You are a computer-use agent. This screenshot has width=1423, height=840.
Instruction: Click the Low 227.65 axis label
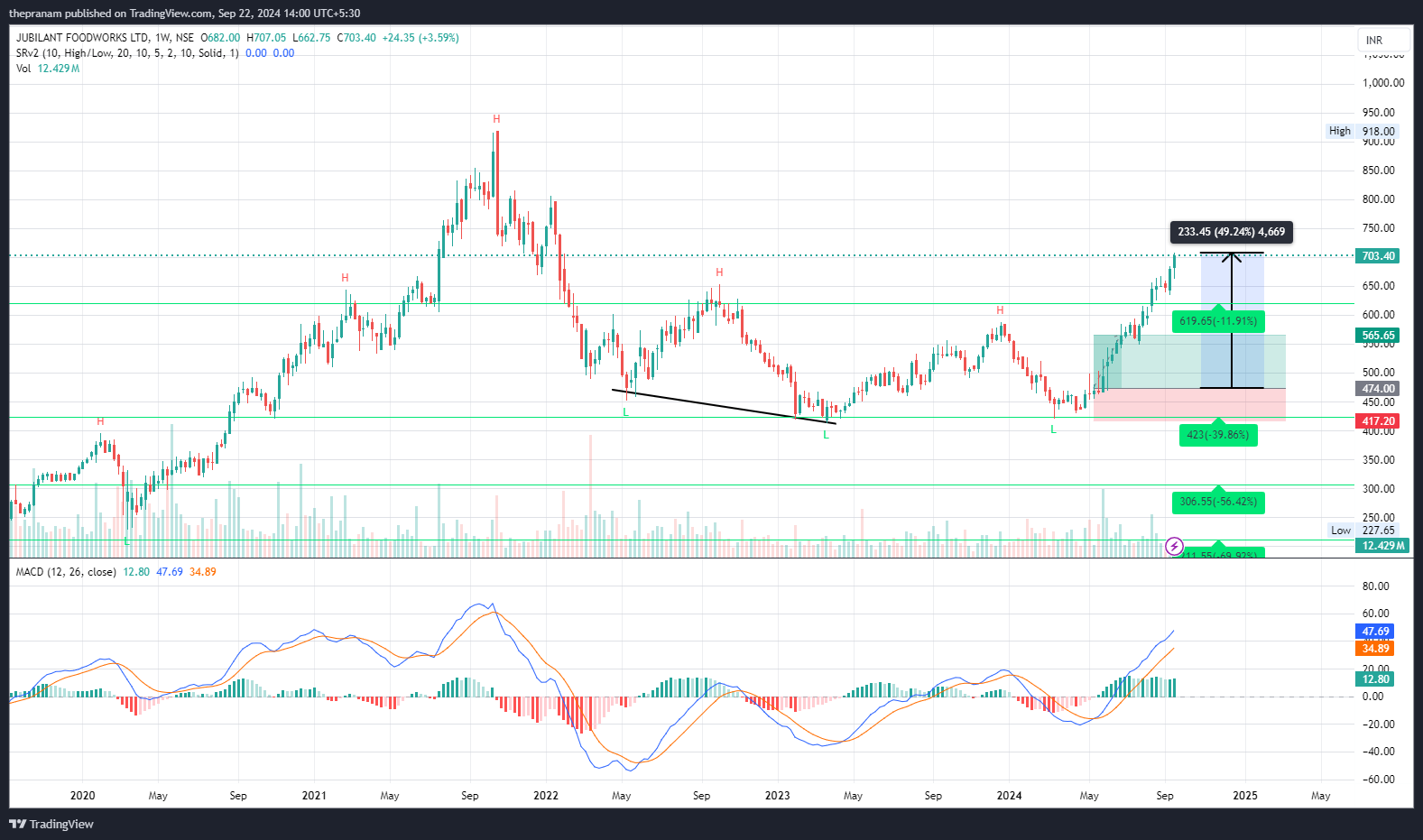point(1363,531)
